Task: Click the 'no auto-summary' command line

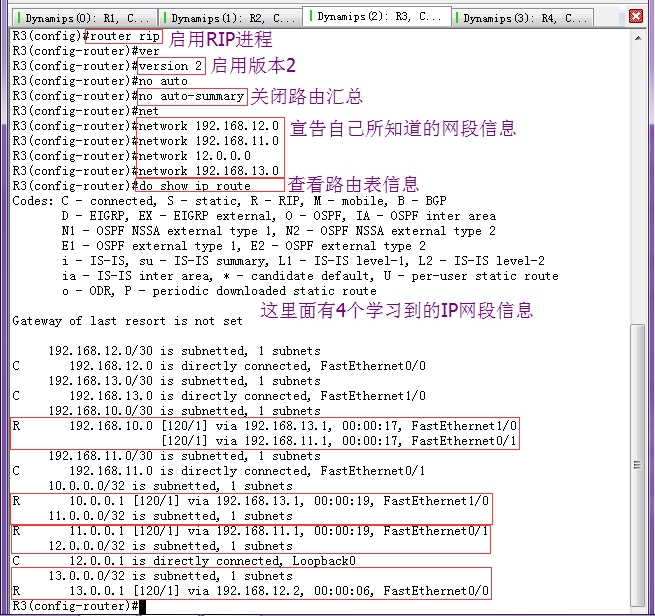Action: [191, 96]
